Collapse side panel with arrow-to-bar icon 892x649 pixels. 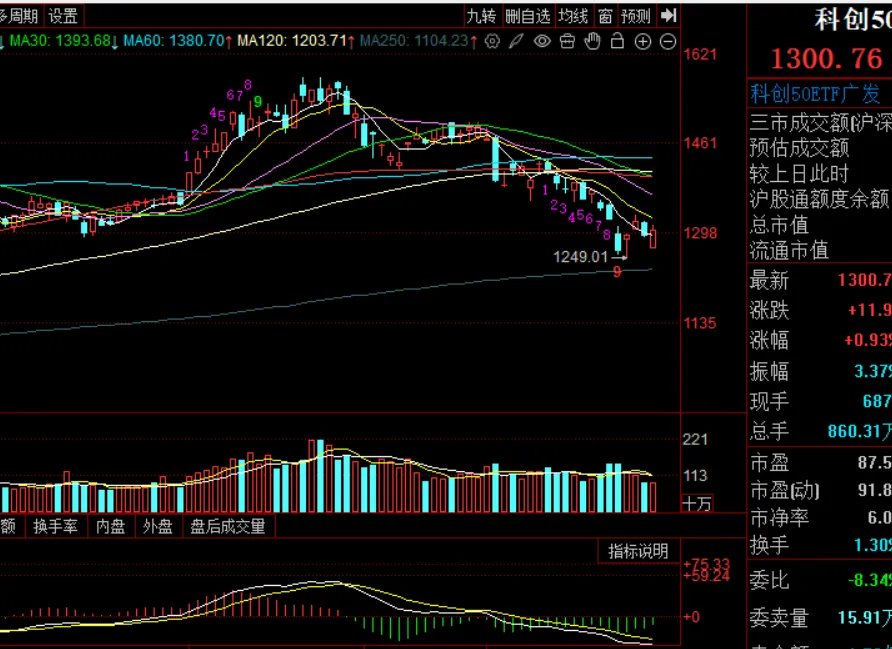(668, 16)
